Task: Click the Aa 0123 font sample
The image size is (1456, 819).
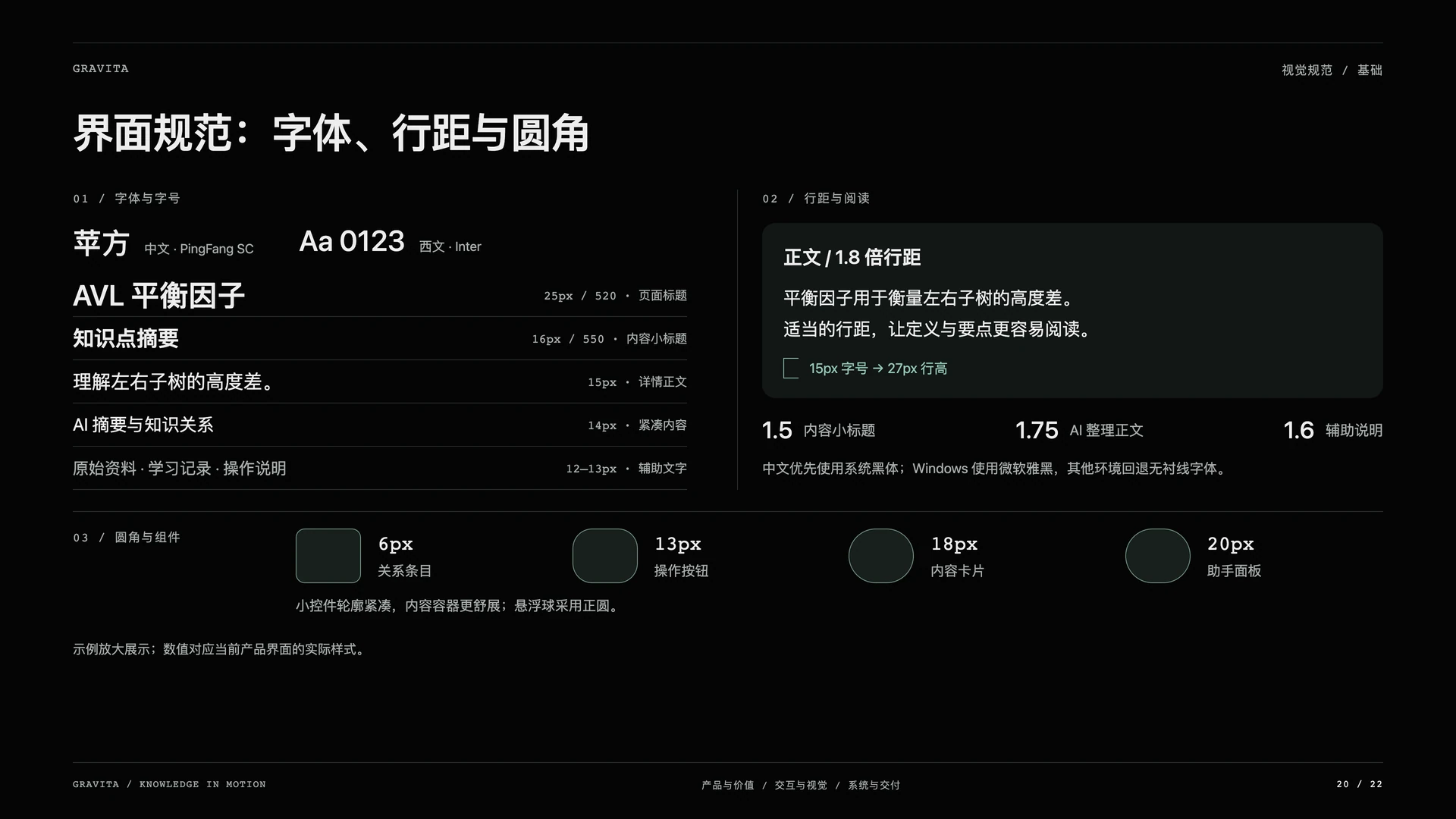Action: 352,241
